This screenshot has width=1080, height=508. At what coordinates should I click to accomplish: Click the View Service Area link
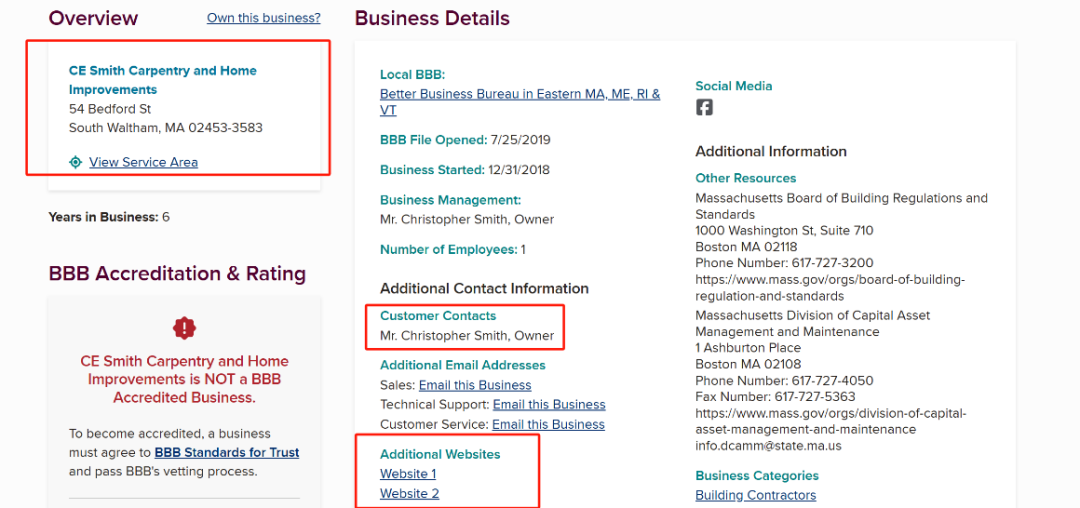click(x=143, y=162)
